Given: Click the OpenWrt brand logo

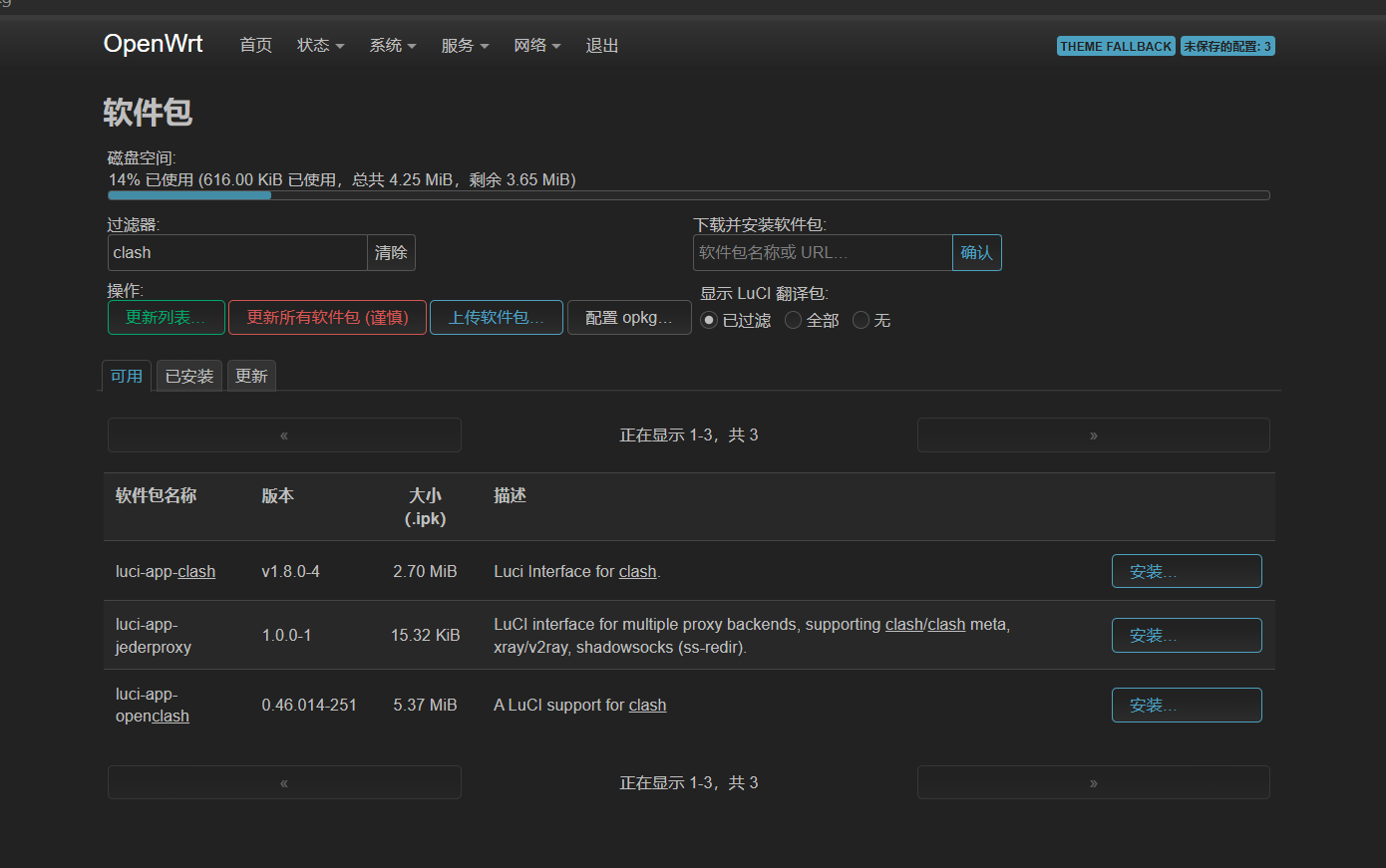Looking at the screenshot, I should [153, 44].
